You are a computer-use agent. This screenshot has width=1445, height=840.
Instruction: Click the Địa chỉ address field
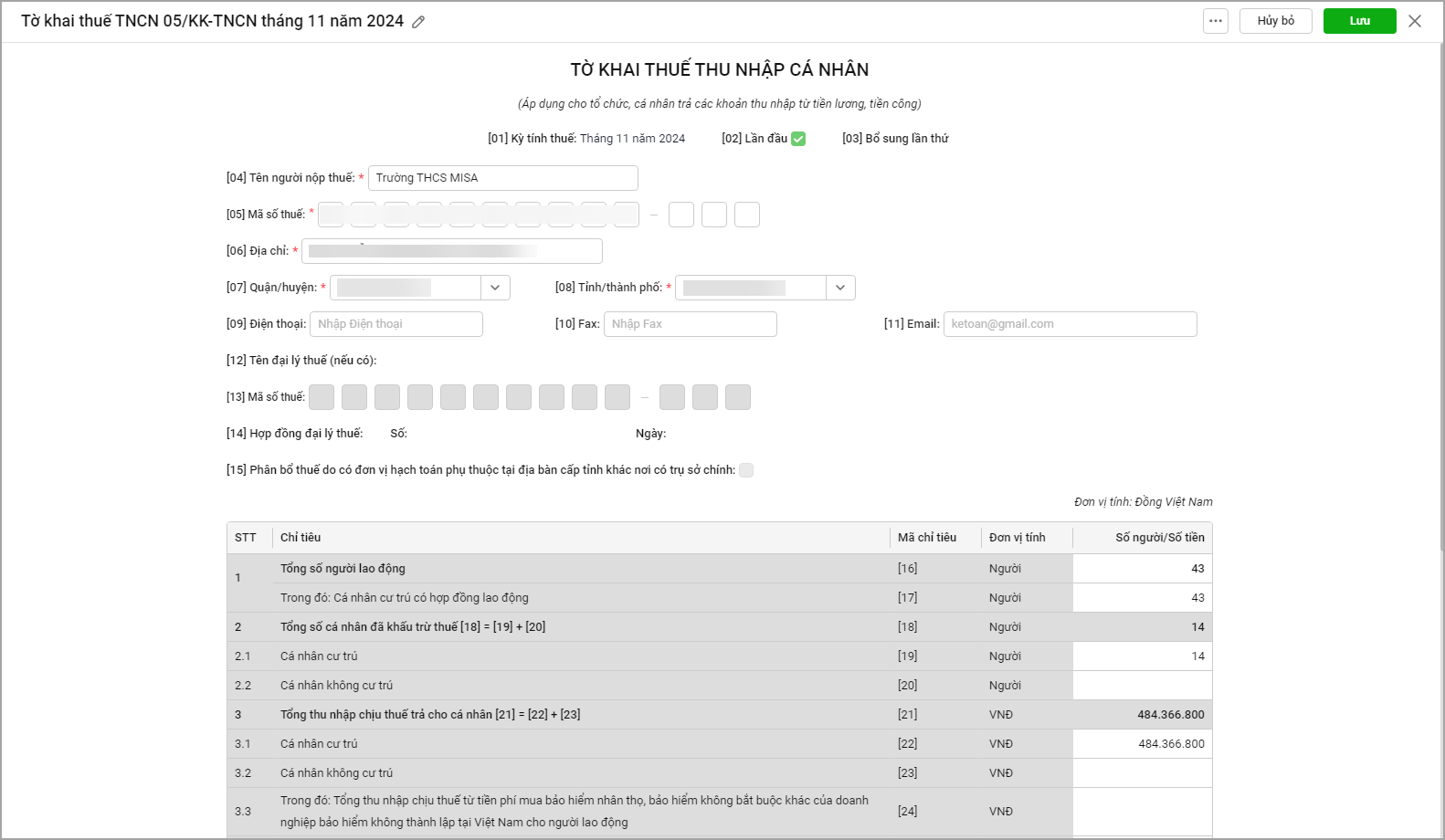(x=452, y=251)
